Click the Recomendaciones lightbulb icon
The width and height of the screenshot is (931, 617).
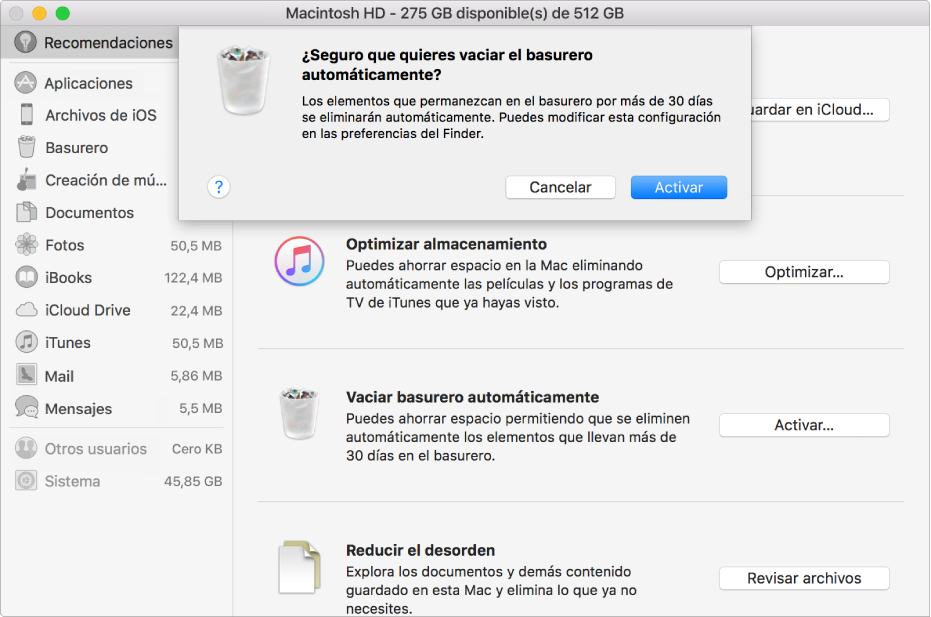tap(26, 42)
